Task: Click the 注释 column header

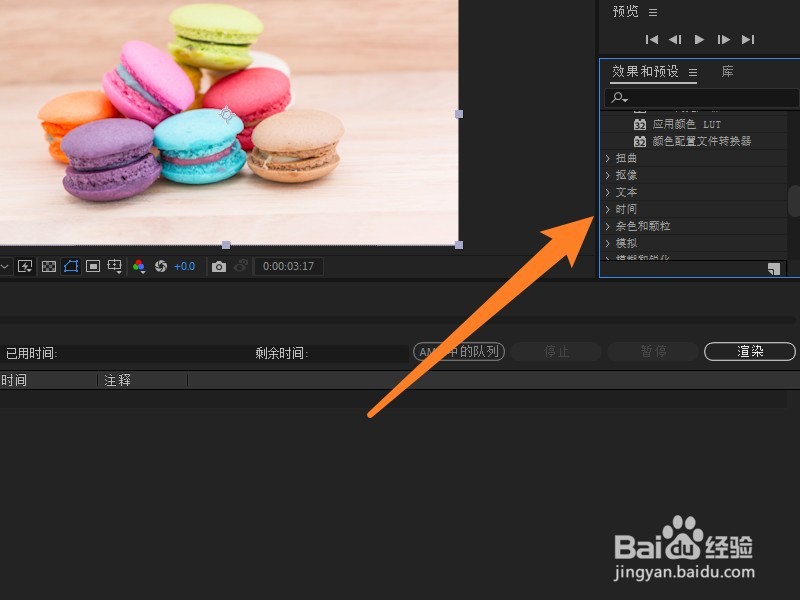Action: pyautogui.click(x=117, y=381)
